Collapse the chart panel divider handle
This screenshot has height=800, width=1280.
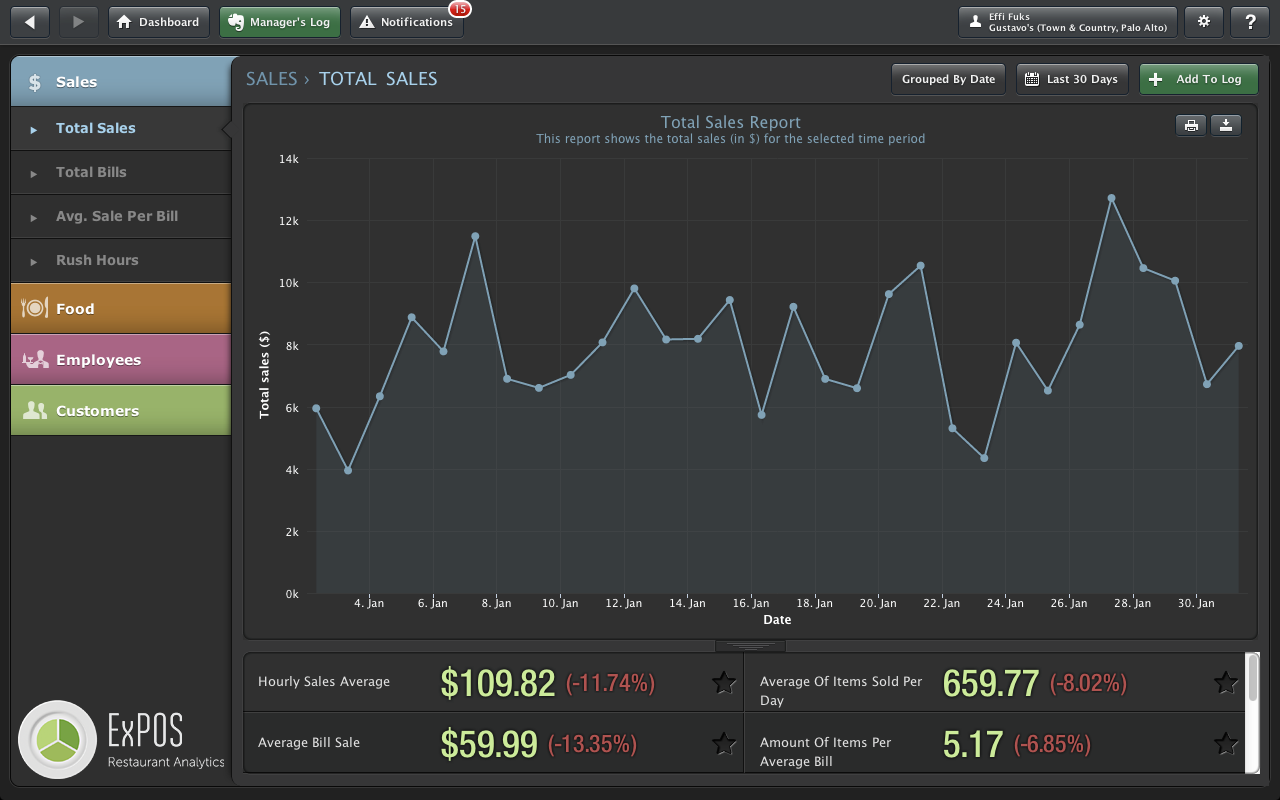[750, 646]
